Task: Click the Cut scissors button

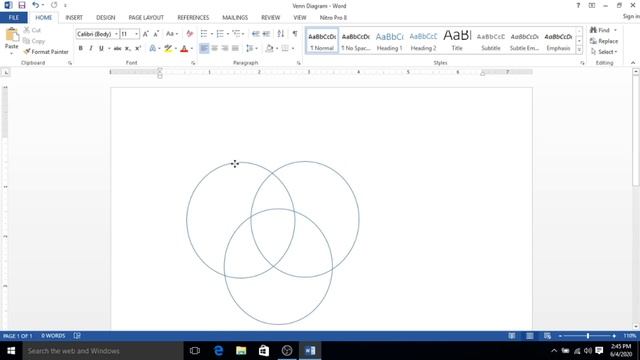Action: click(x=32, y=30)
